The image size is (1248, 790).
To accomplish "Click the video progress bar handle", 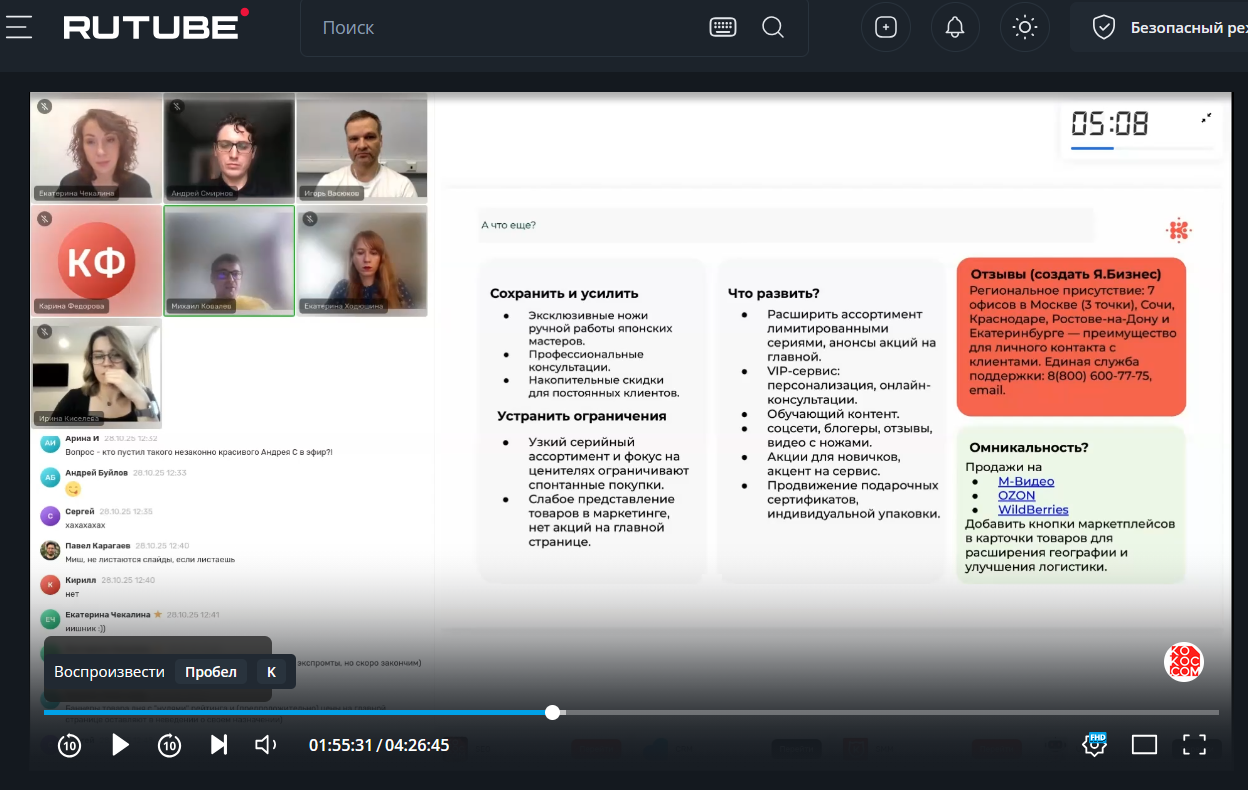I will click(x=552, y=712).
